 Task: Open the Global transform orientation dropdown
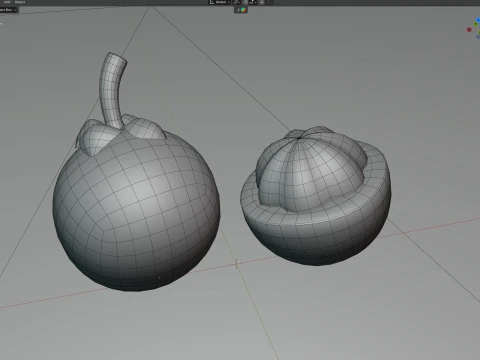coord(220,2)
